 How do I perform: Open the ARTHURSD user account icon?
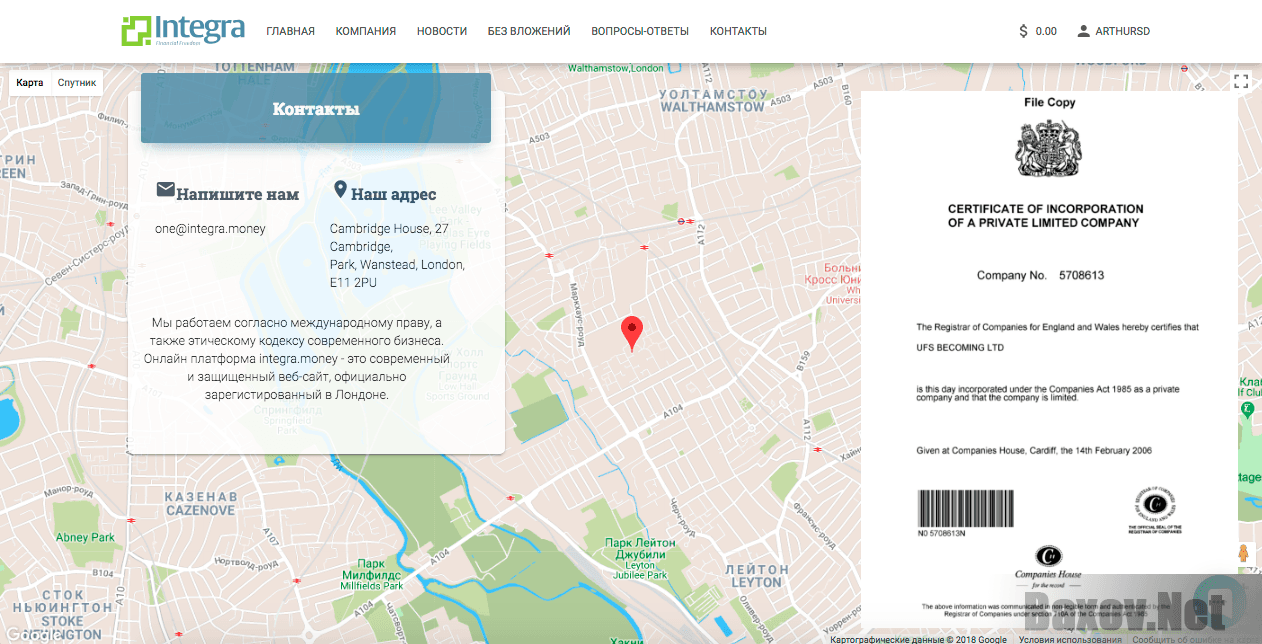[x=1083, y=31]
